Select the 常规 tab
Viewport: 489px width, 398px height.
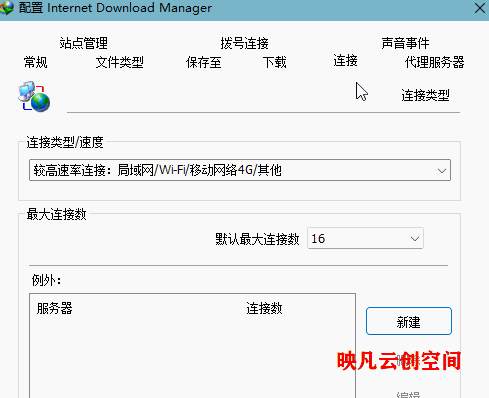coord(35,62)
